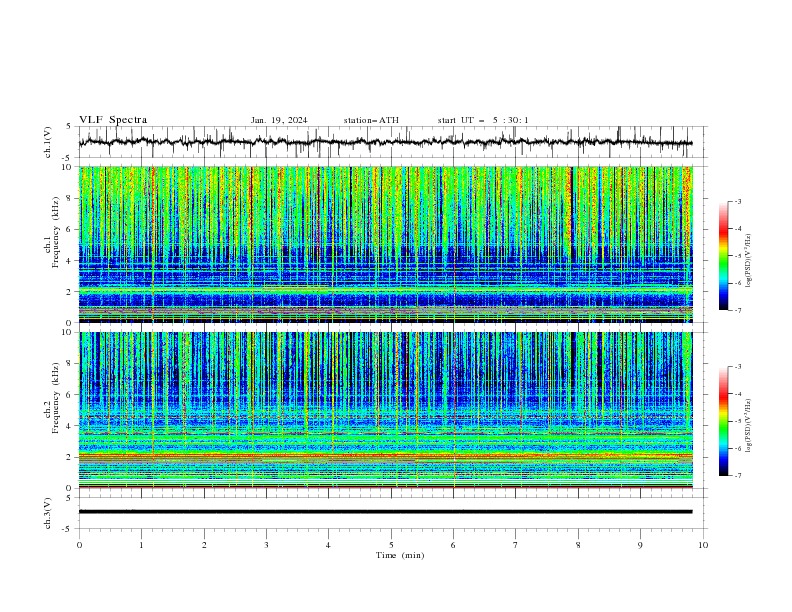Image resolution: width=792 pixels, height=612 pixels.
Task: Click the ch.3 black voltage trace
Action: pyautogui.click(x=385, y=512)
